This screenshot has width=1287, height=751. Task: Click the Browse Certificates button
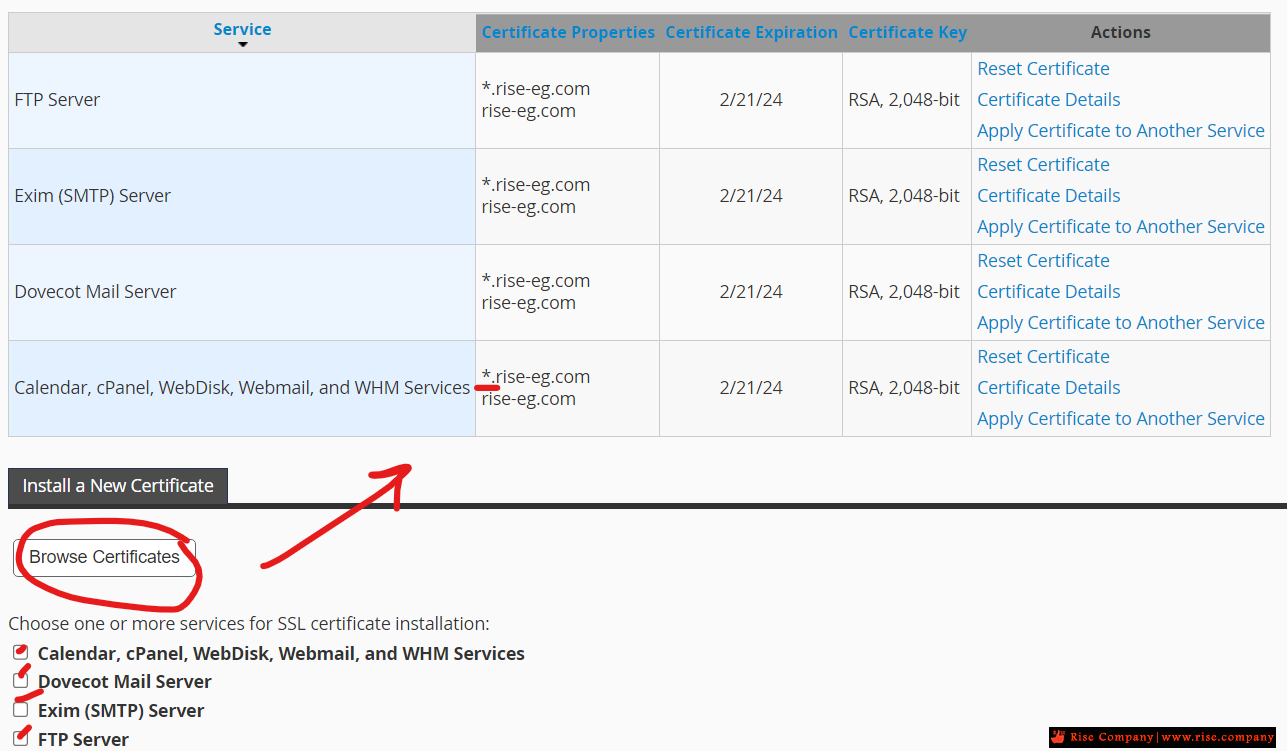(x=104, y=557)
